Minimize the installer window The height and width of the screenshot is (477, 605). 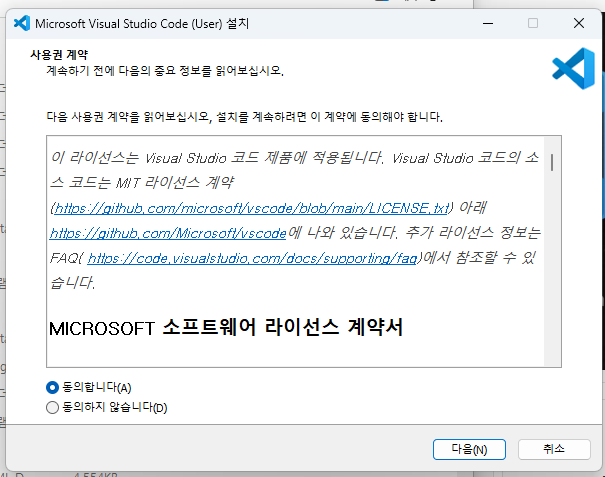[x=488, y=24]
